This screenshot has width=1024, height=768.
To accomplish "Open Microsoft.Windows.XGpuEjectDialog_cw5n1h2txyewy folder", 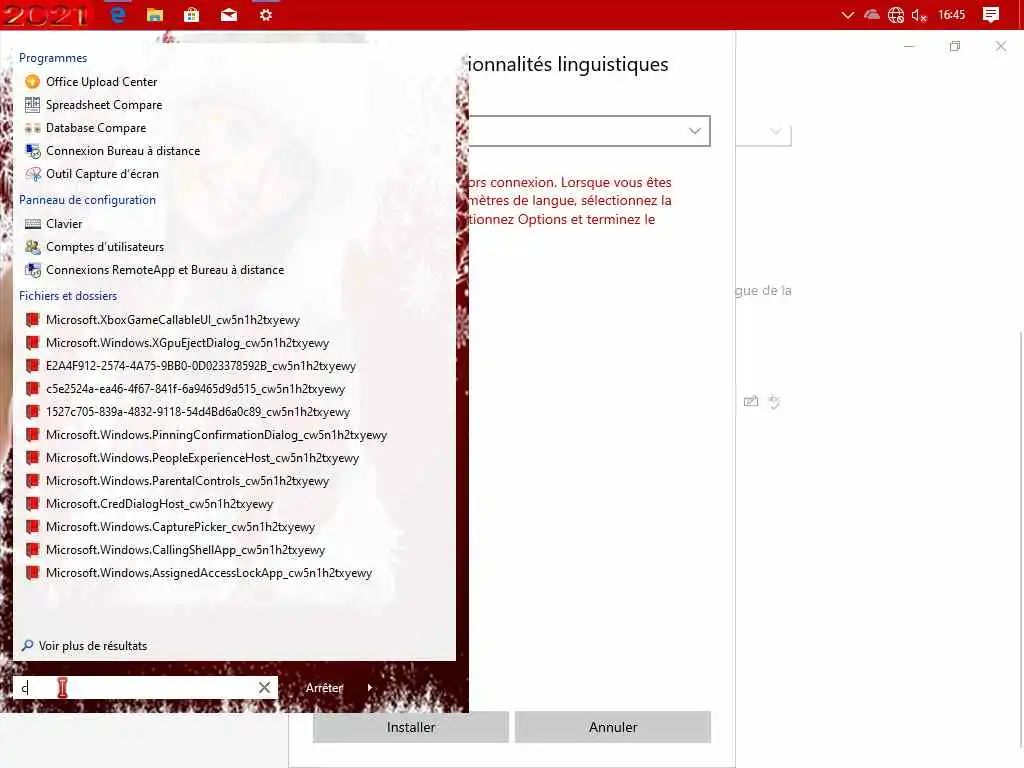I will [x=187, y=343].
